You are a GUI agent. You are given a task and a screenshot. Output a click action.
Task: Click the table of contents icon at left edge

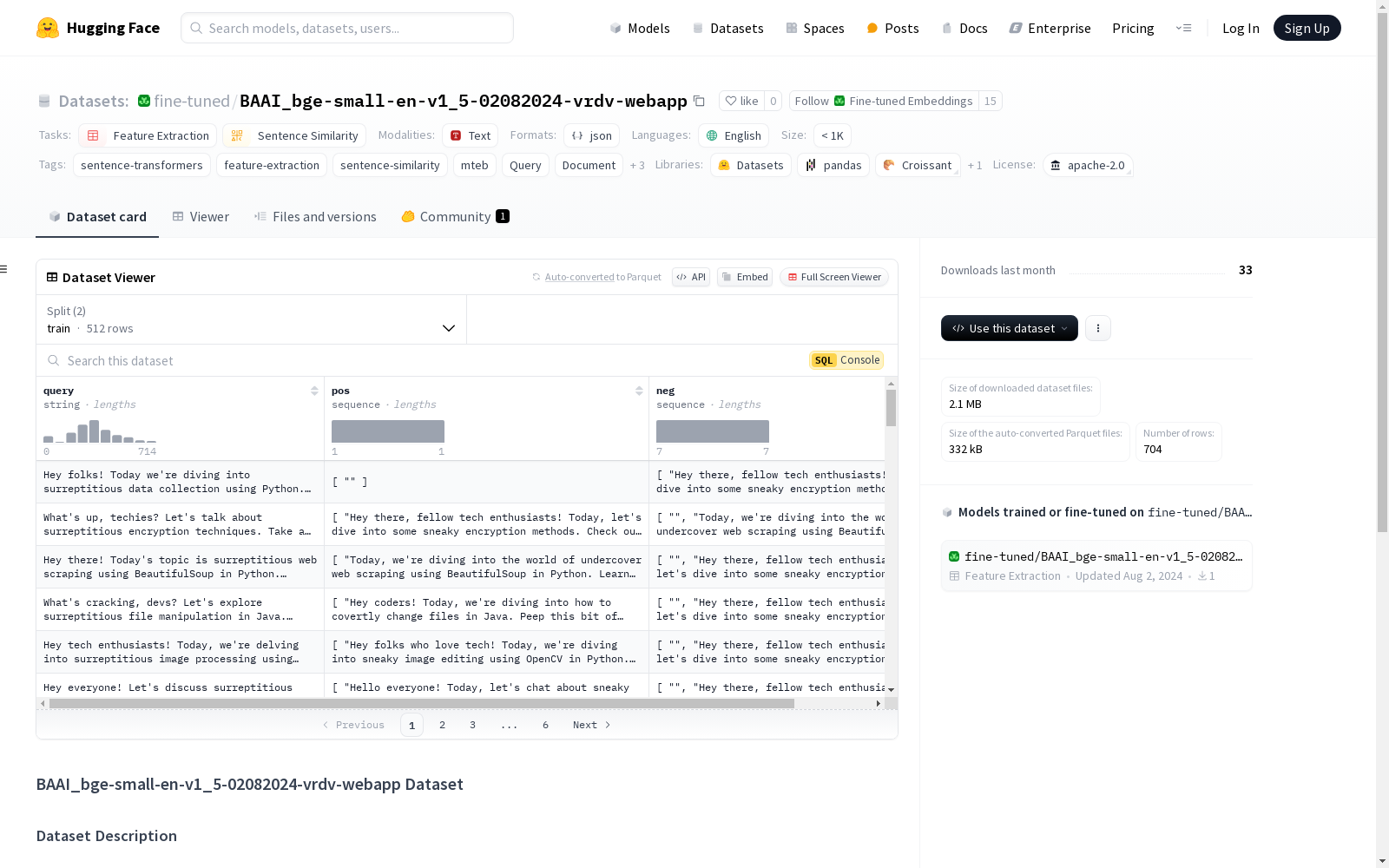point(4,269)
